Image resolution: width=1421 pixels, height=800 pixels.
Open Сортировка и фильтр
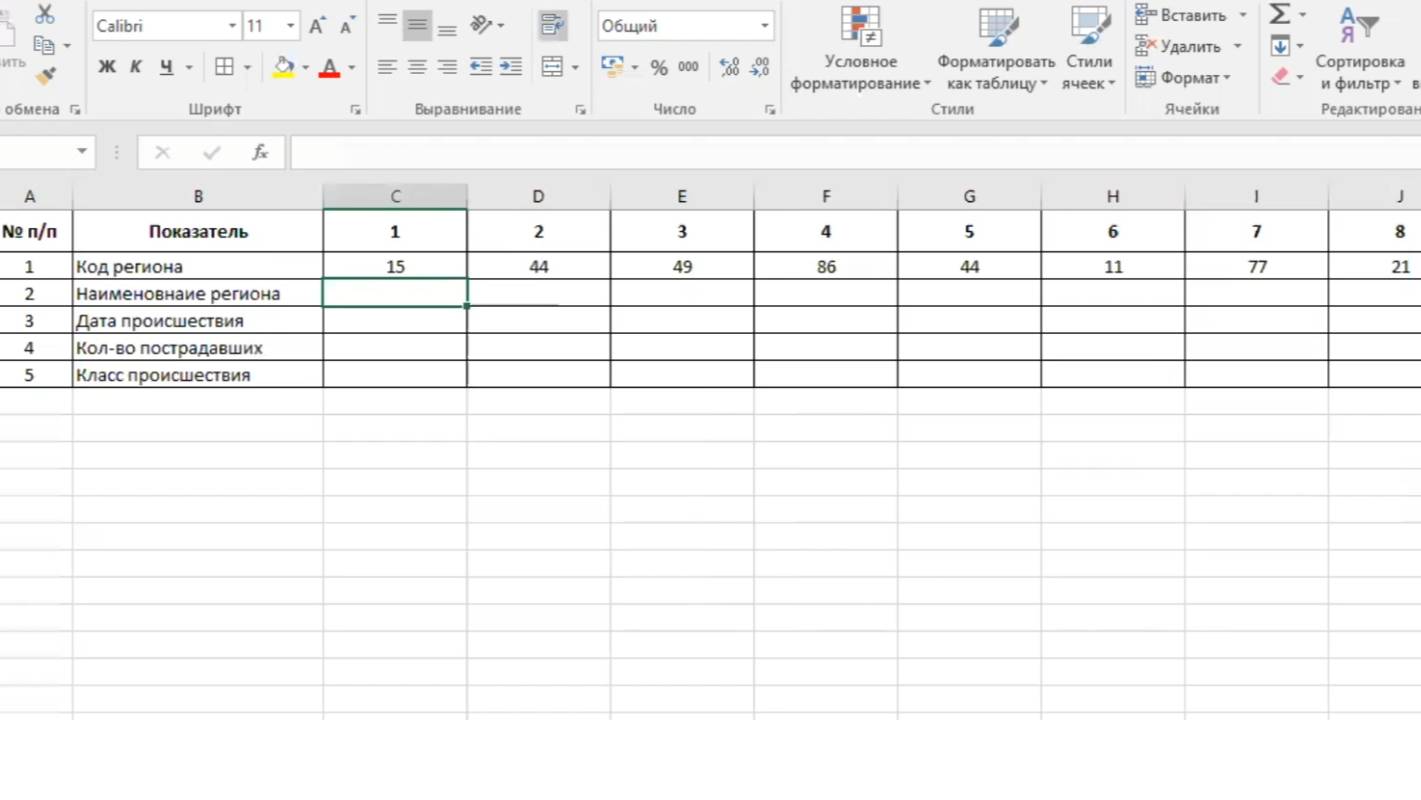click(1362, 48)
